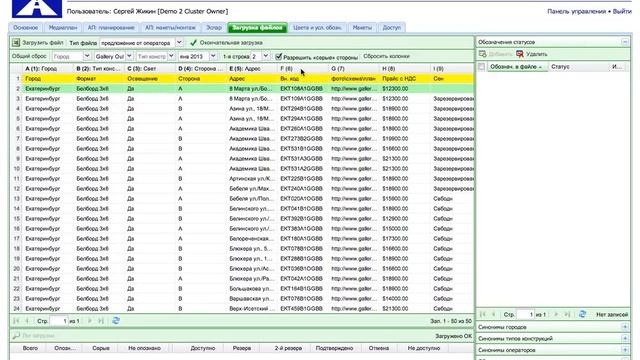
Task: Go to next page in status panel pager
Action: coord(556,314)
